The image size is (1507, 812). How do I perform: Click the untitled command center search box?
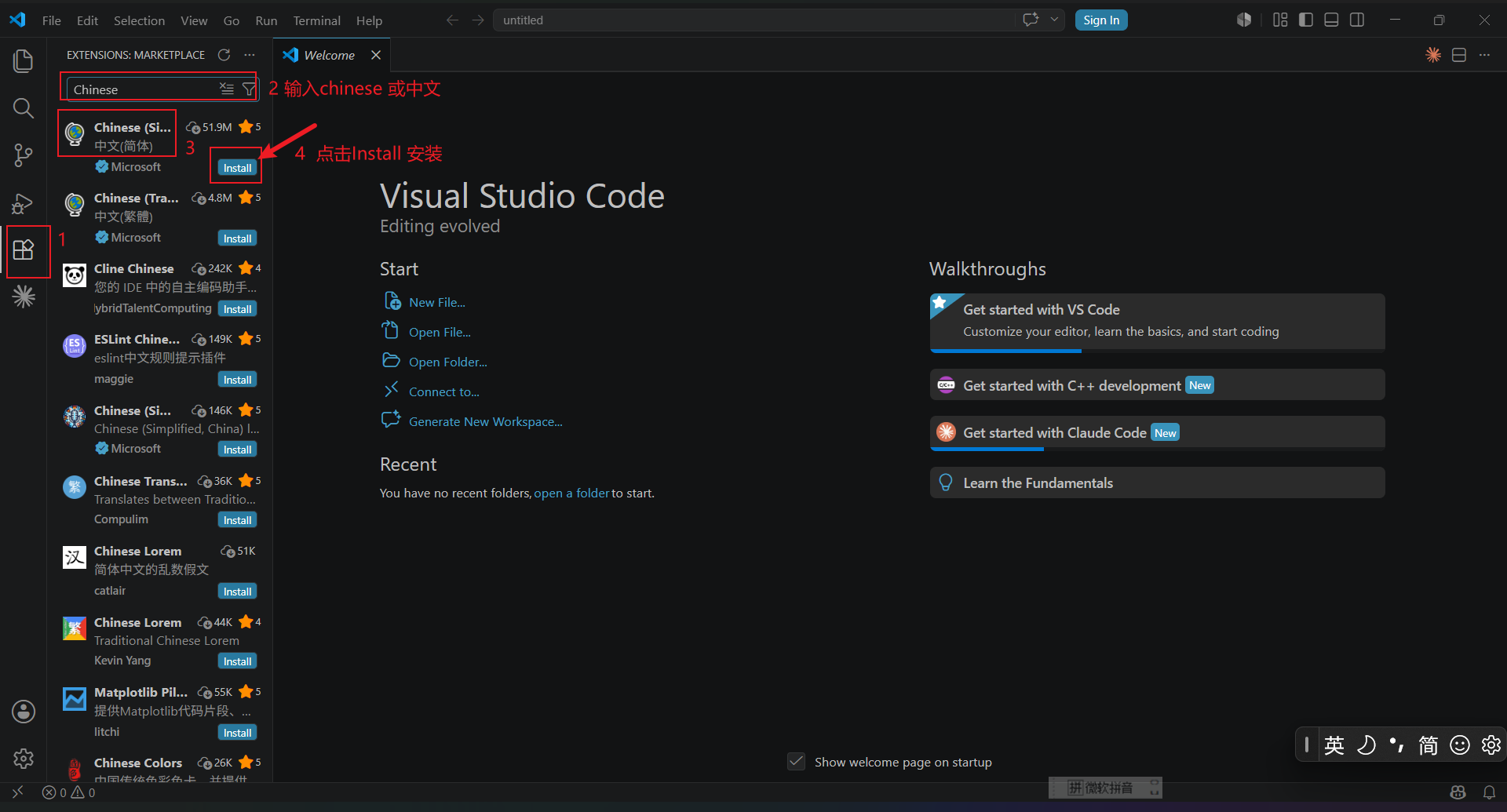tap(753, 20)
